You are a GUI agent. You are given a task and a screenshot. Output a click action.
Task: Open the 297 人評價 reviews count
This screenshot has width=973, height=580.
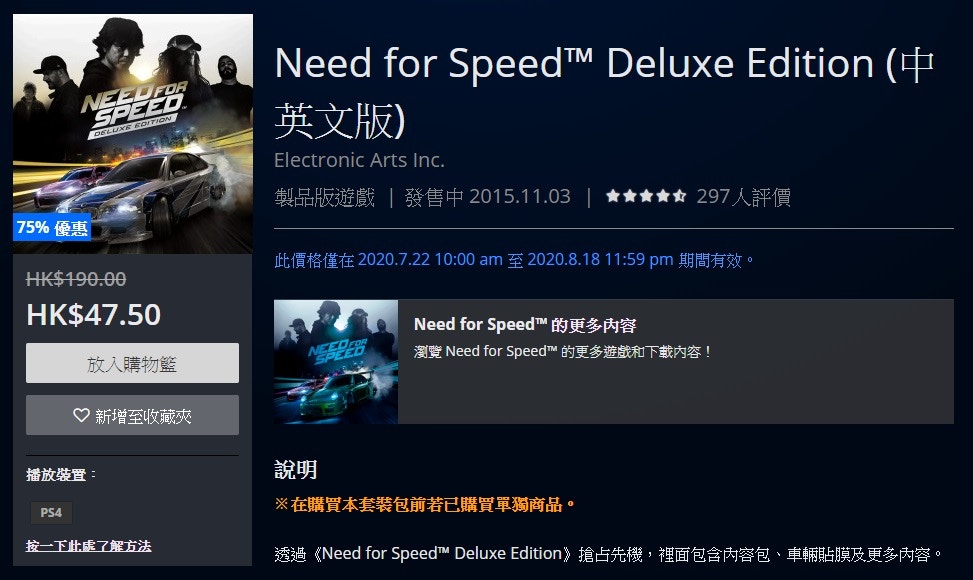[x=743, y=197]
